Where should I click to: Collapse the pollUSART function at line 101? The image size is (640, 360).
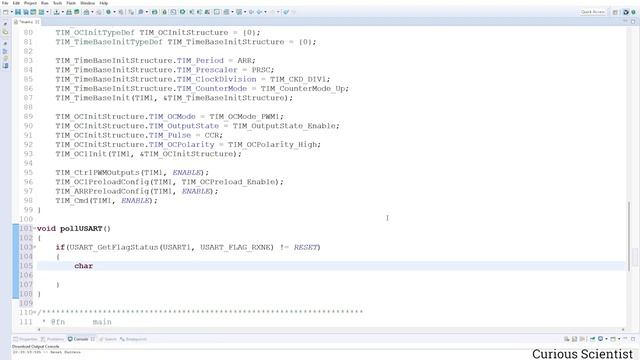[34, 229]
